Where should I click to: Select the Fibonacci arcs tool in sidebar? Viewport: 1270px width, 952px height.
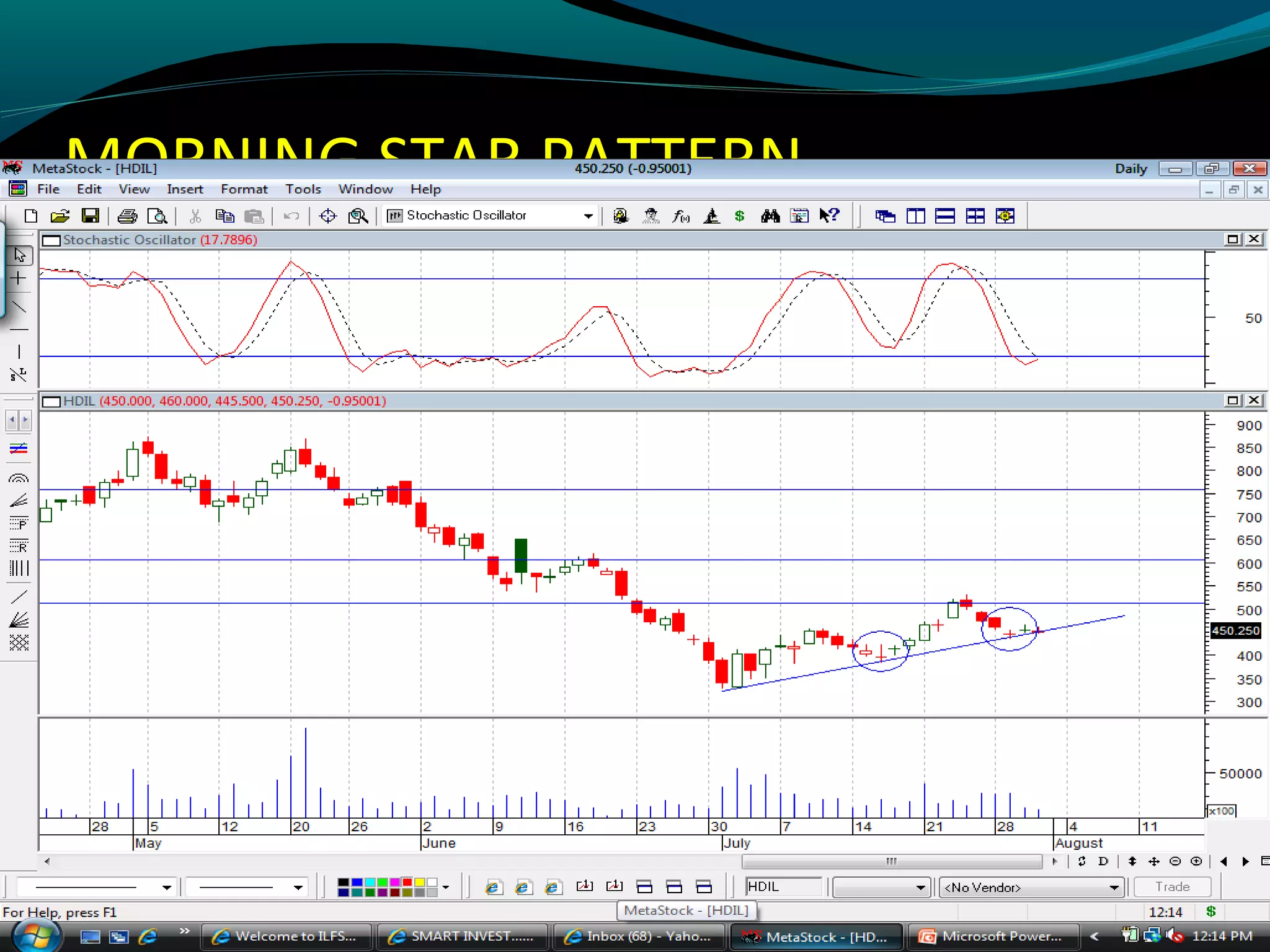pyautogui.click(x=19, y=478)
